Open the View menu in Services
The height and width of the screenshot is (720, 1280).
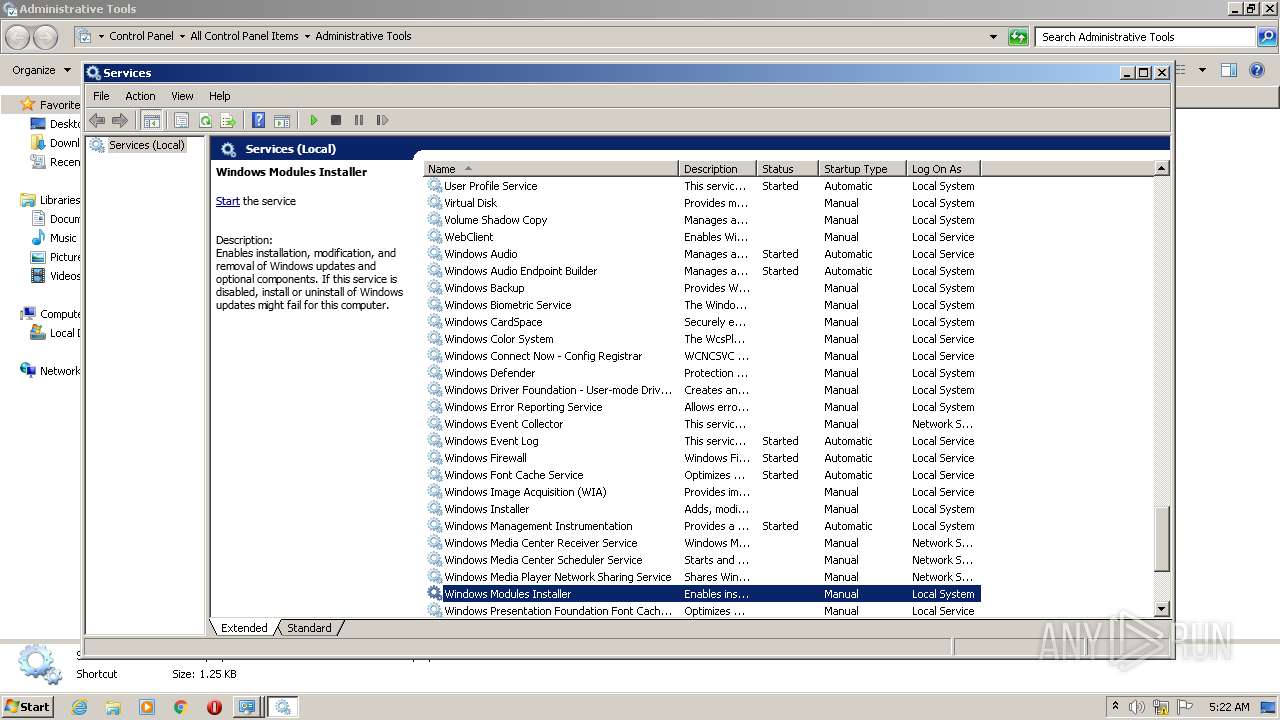pos(182,96)
